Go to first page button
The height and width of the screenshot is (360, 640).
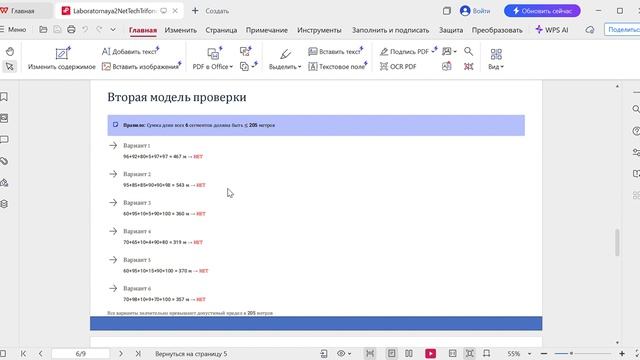23,353
